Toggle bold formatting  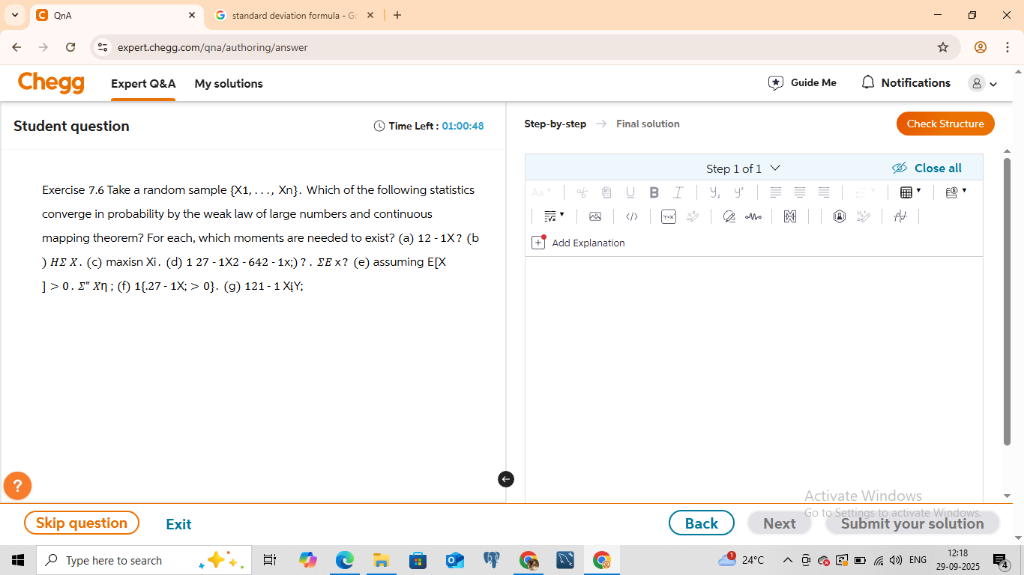[x=654, y=192]
